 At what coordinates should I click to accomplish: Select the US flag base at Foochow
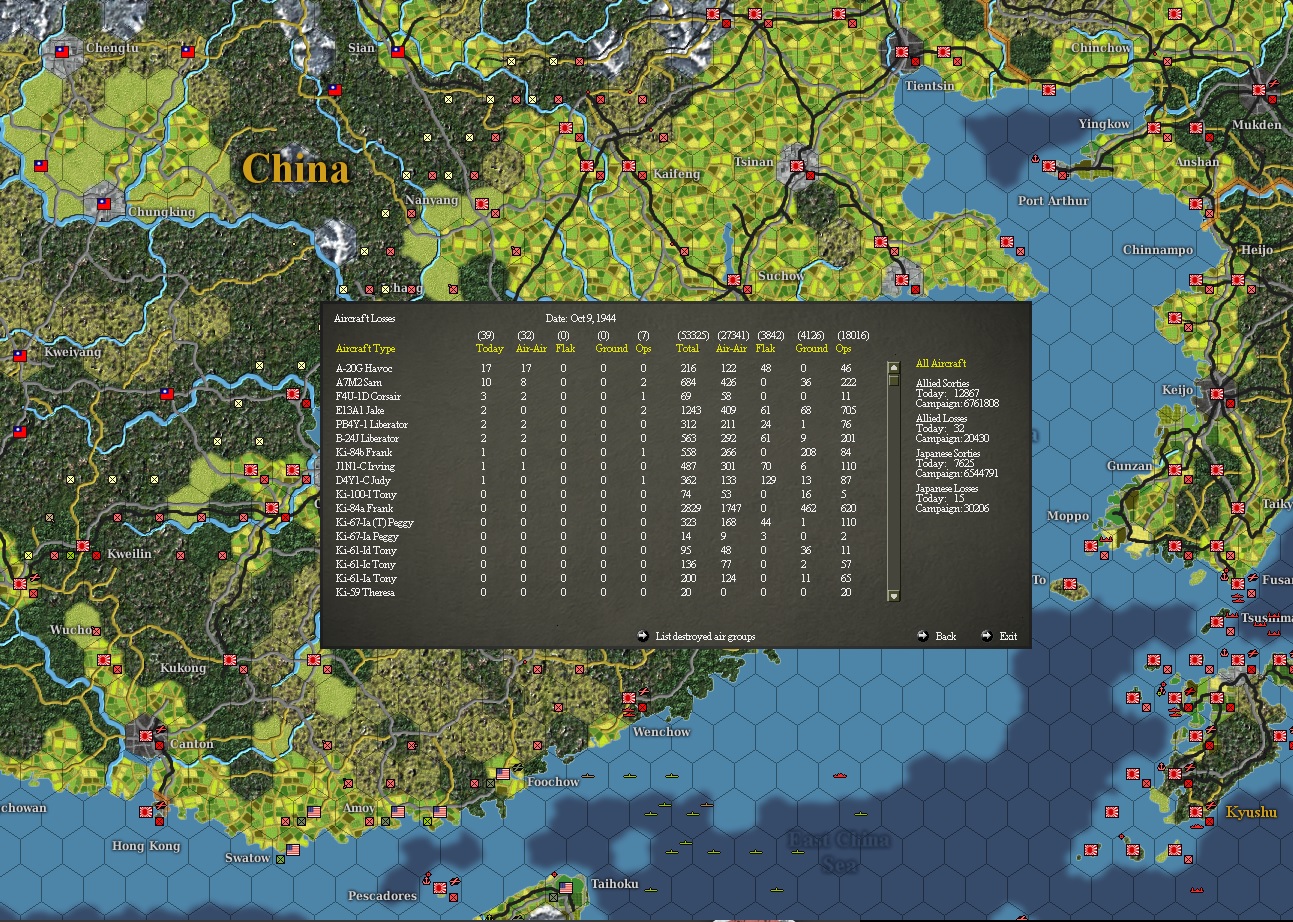point(503,773)
